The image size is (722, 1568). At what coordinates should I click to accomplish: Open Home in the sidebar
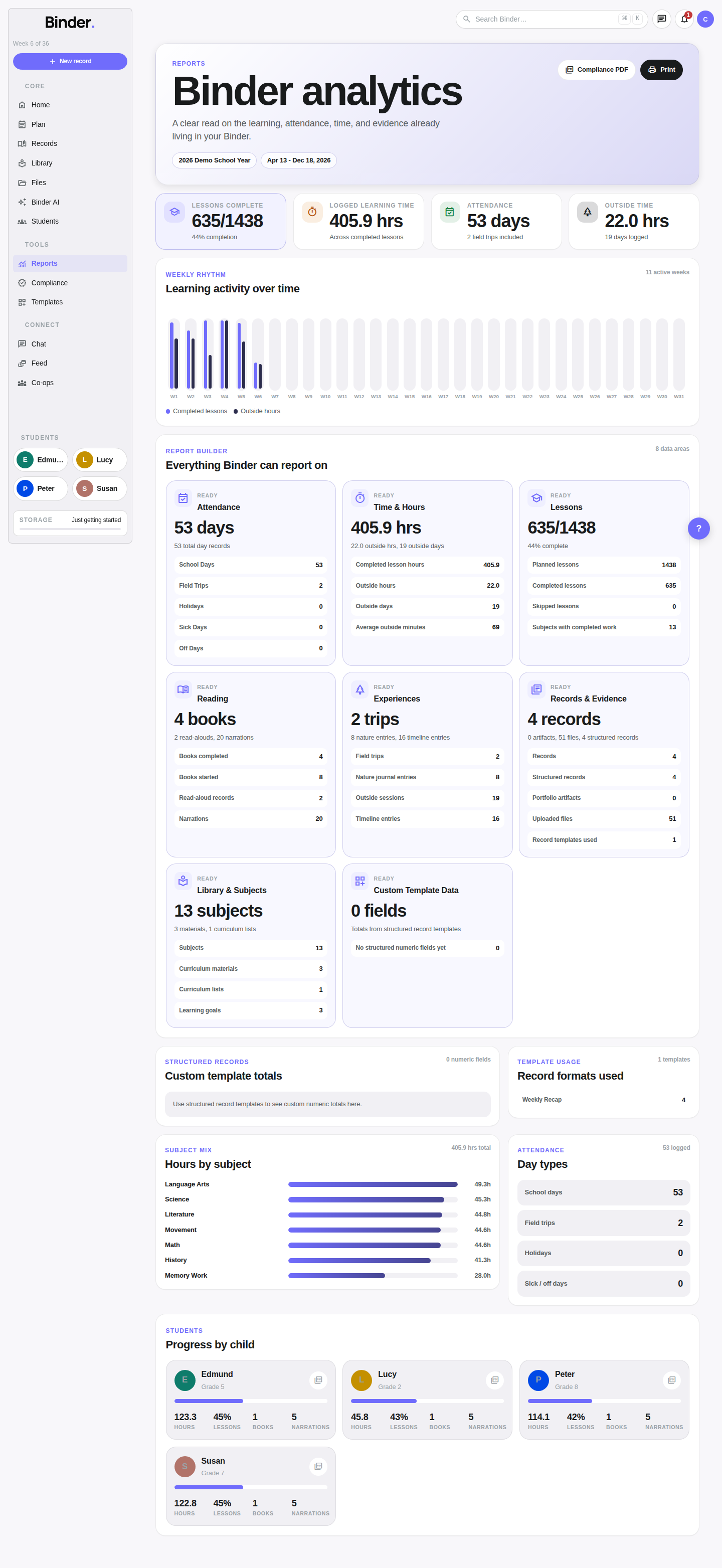point(70,105)
